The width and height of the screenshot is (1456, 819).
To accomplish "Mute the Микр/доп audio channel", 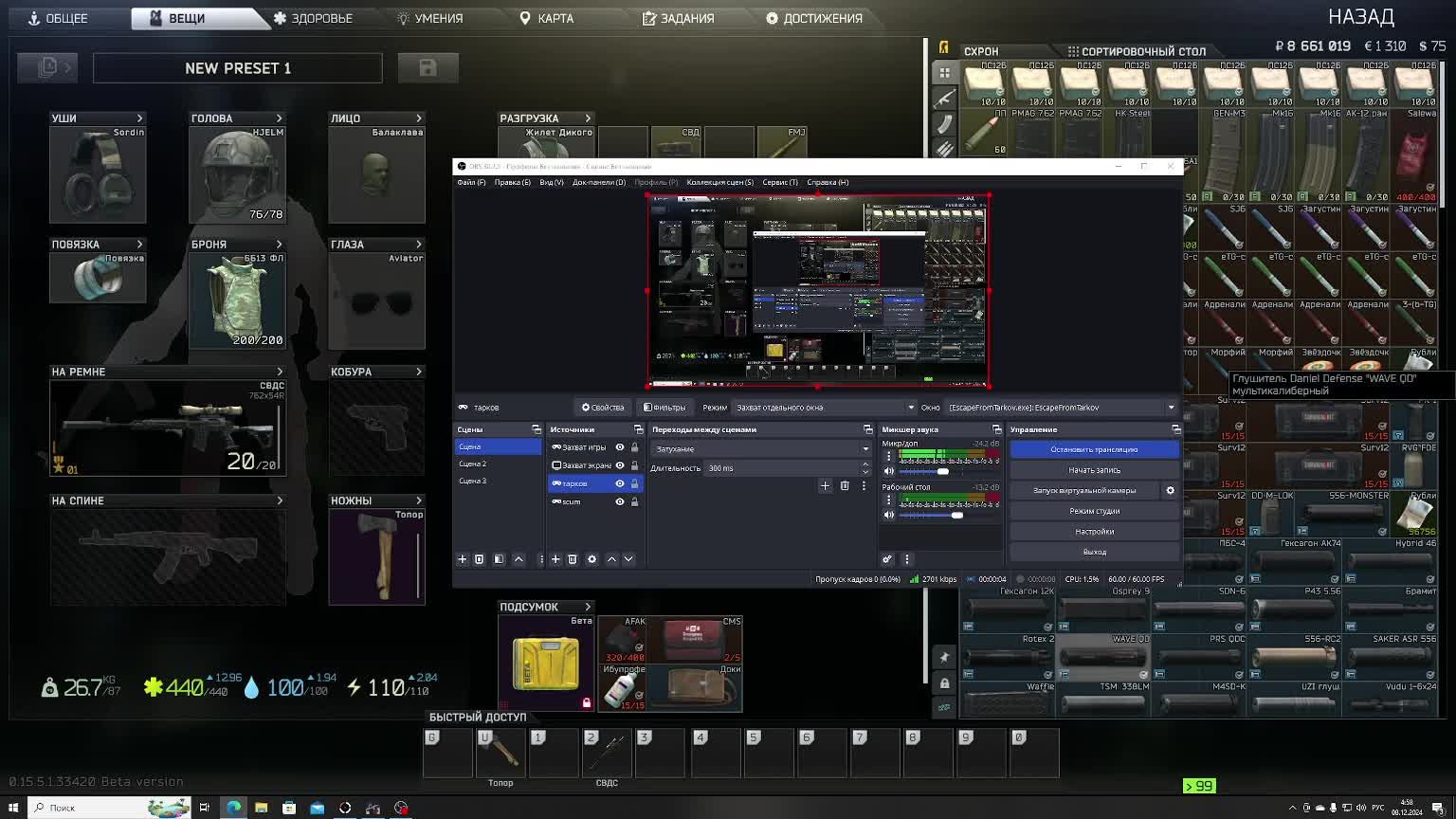I will click(x=889, y=471).
